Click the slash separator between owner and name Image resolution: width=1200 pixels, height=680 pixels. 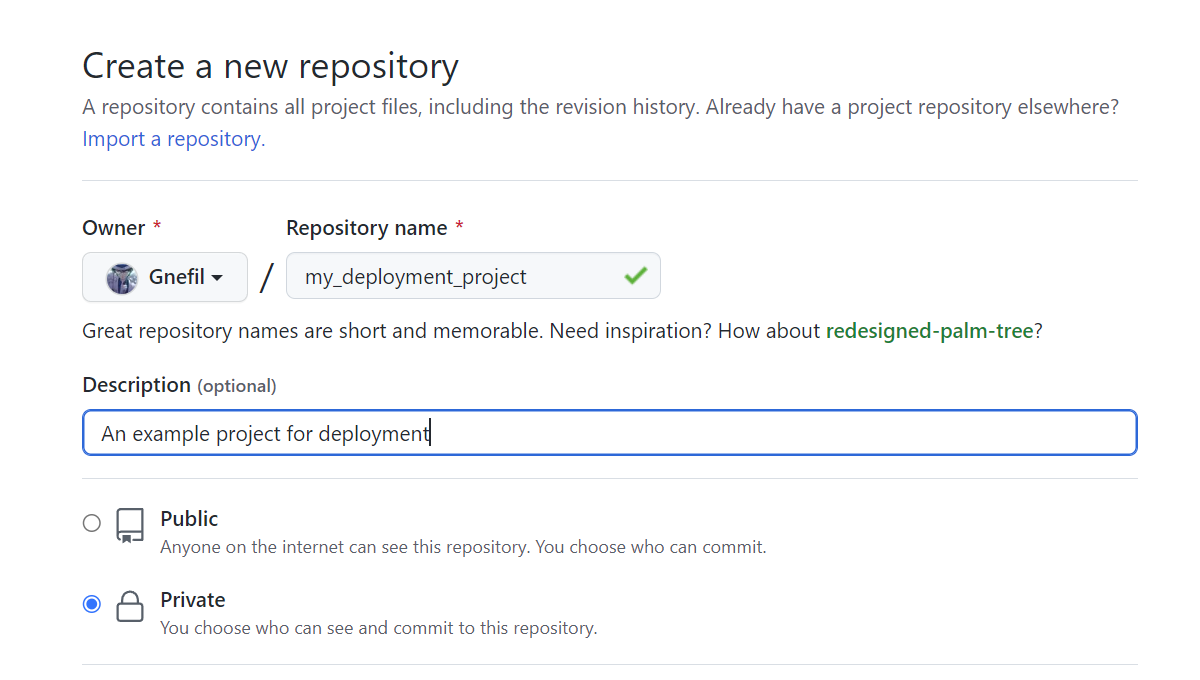[266, 277]
